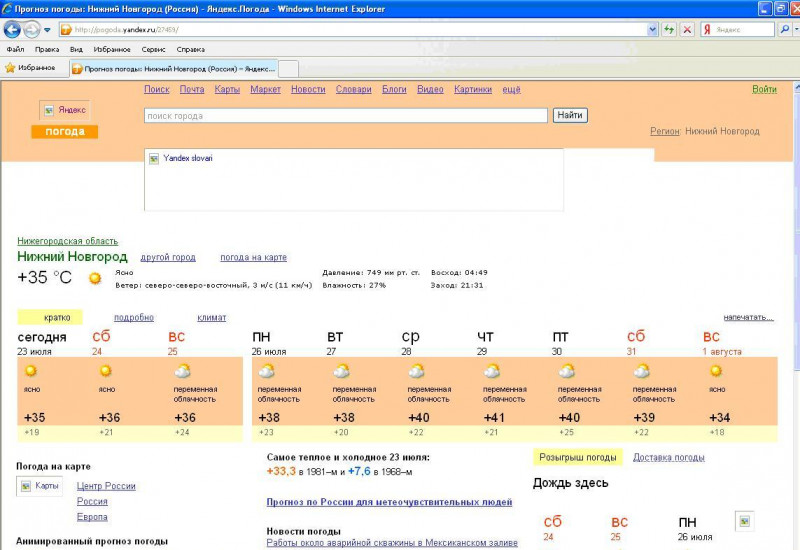
Task: Select the климат tab
Action: pos(212,317)
